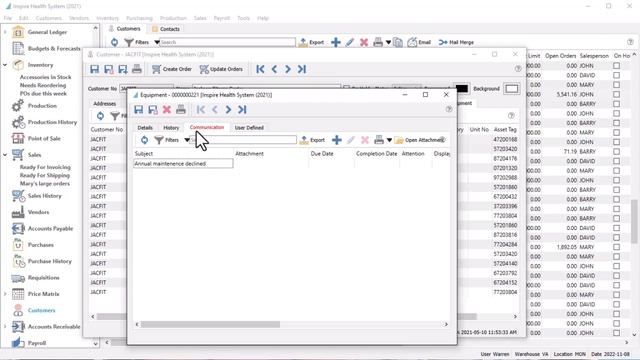The width and height of the screenshot is (640, 360).
Task: Toggle On Hold checkbox in 71.19 BARRY row
Action: click(x=616, y=151)
